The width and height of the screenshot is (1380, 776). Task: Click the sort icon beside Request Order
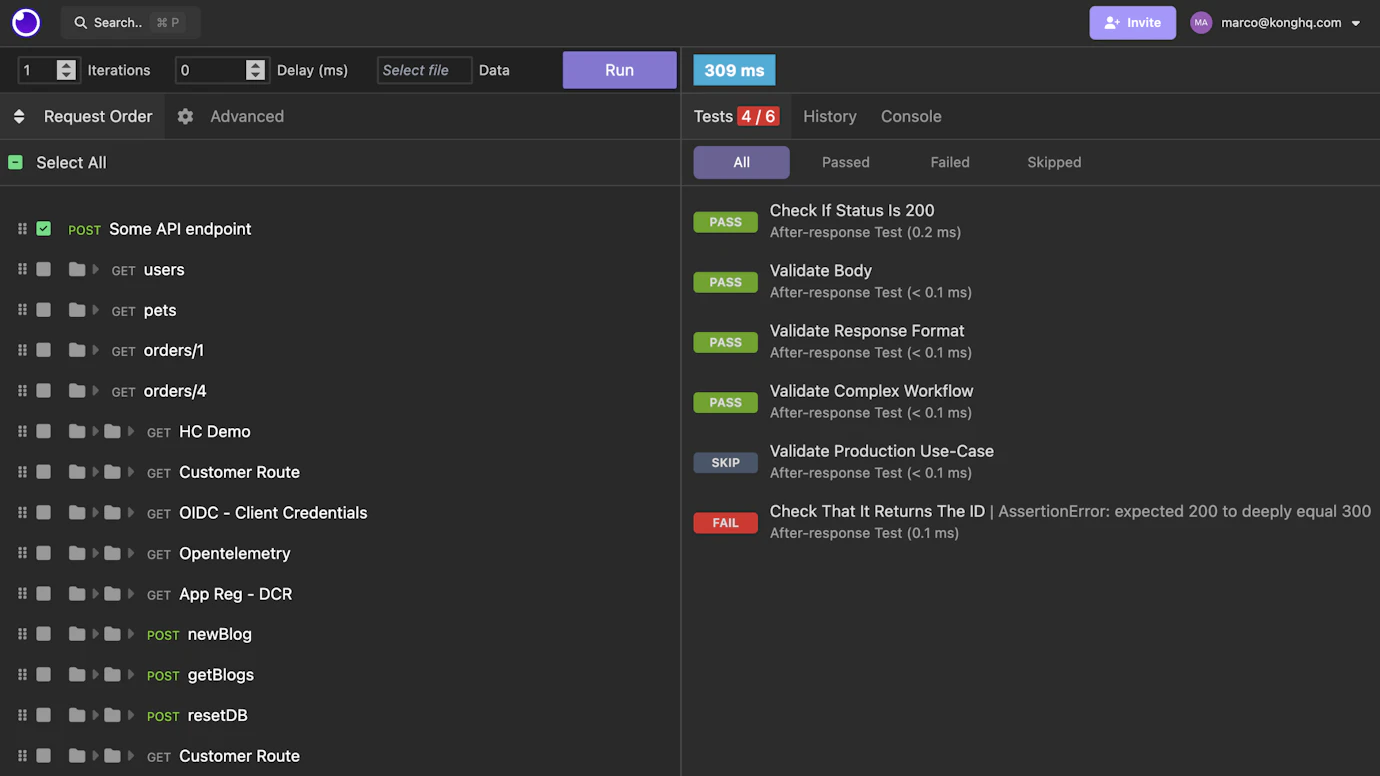tap(19, 116)
